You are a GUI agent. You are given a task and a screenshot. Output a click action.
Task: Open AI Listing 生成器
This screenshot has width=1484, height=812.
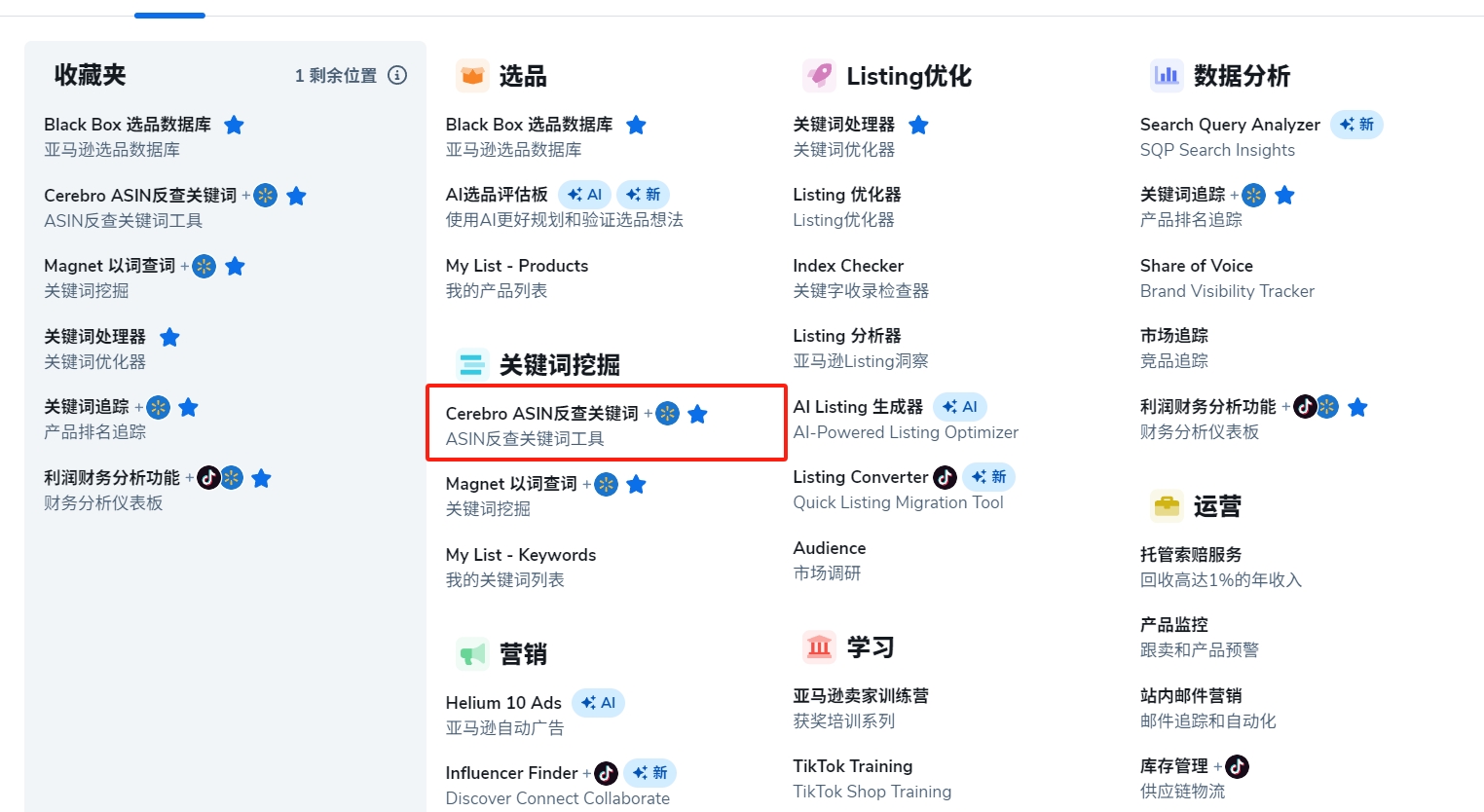coord(858,407)
